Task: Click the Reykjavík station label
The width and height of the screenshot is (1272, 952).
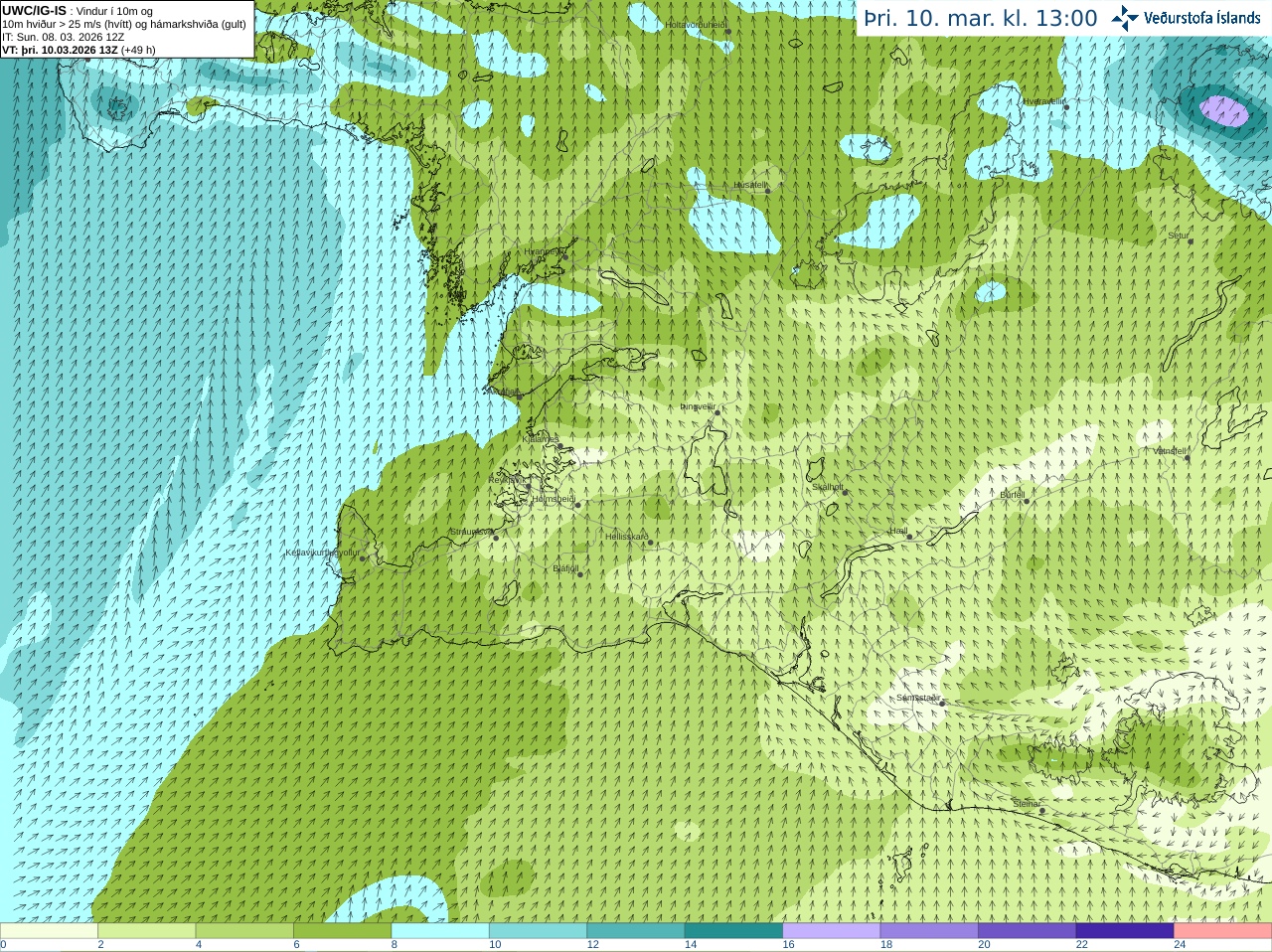Action: coord(506,480)
